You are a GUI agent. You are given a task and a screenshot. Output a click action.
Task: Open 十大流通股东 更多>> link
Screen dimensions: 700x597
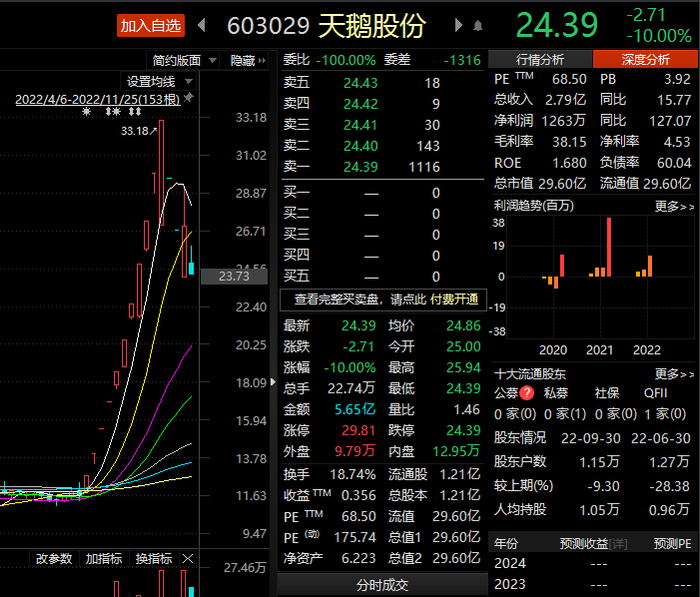coord(674,373)
